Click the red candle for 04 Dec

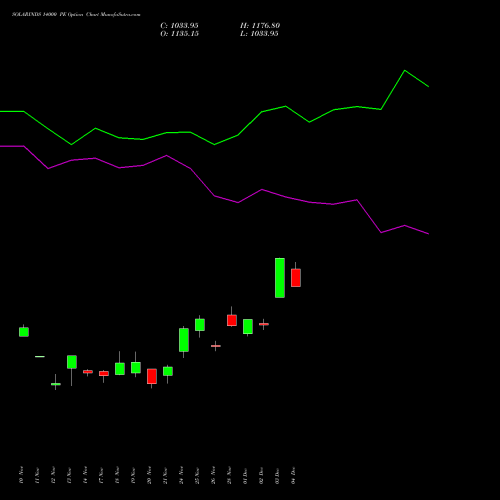[x=296, y=277]
